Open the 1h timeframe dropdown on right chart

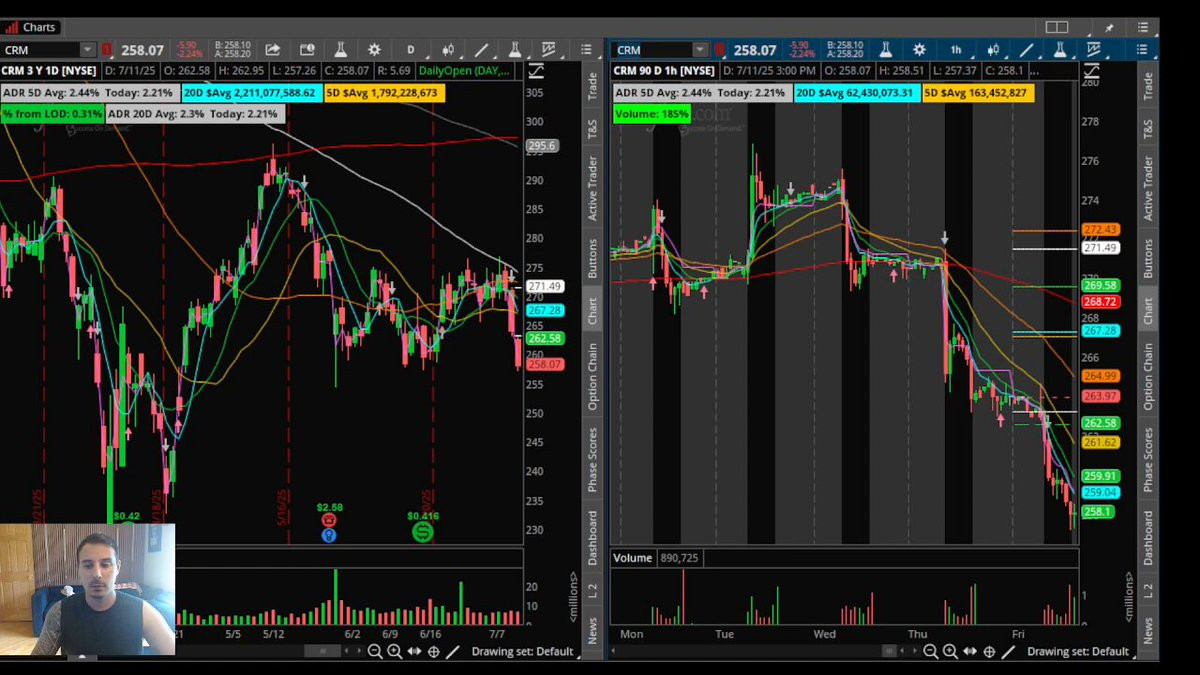pos(956,50)
